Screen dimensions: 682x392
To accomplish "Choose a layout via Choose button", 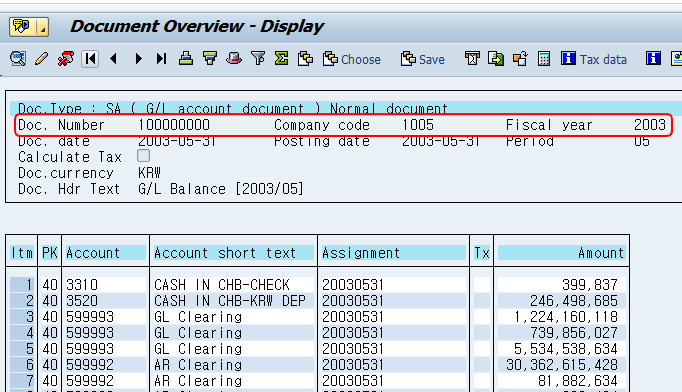I will coord(351,59).
